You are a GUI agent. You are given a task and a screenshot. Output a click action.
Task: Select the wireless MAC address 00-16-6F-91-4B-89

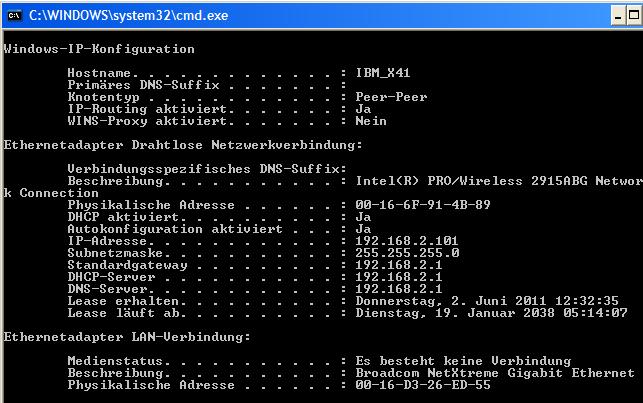pos(423,205)
